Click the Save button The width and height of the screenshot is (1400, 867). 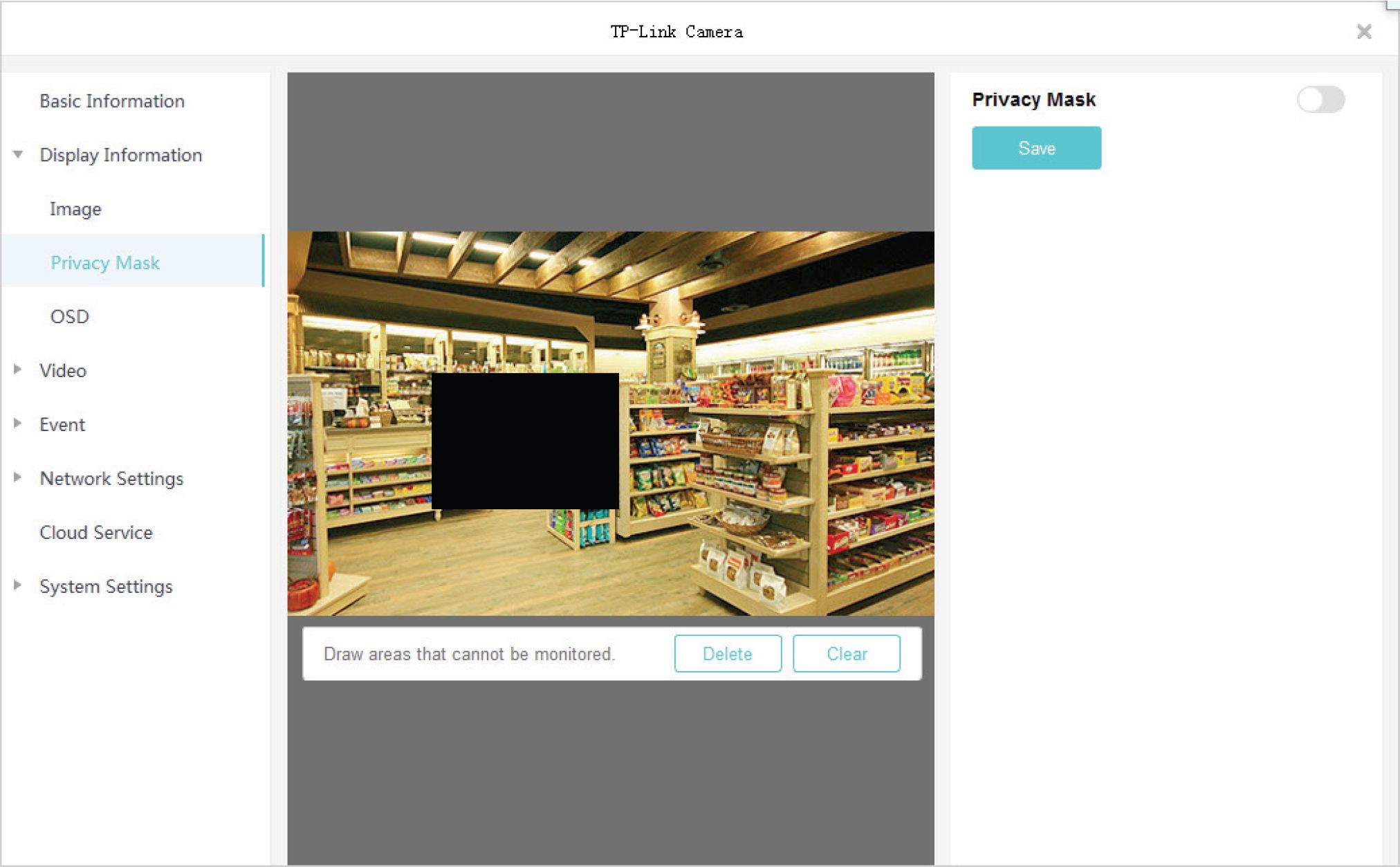(x=1035, y=148)
